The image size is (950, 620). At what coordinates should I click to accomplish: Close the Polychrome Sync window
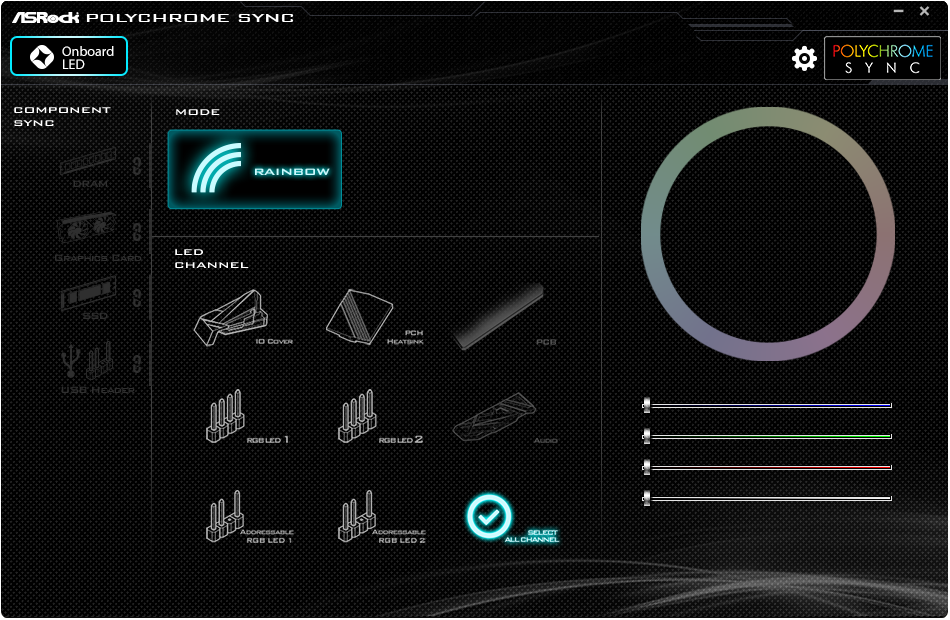click(925, 11)
